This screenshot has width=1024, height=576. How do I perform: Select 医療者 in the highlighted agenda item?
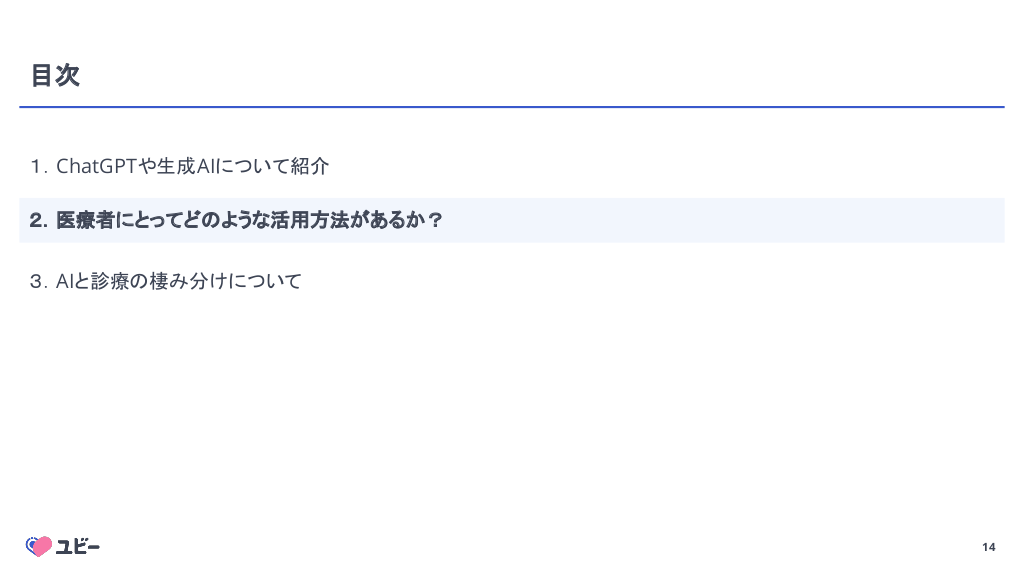86,221
